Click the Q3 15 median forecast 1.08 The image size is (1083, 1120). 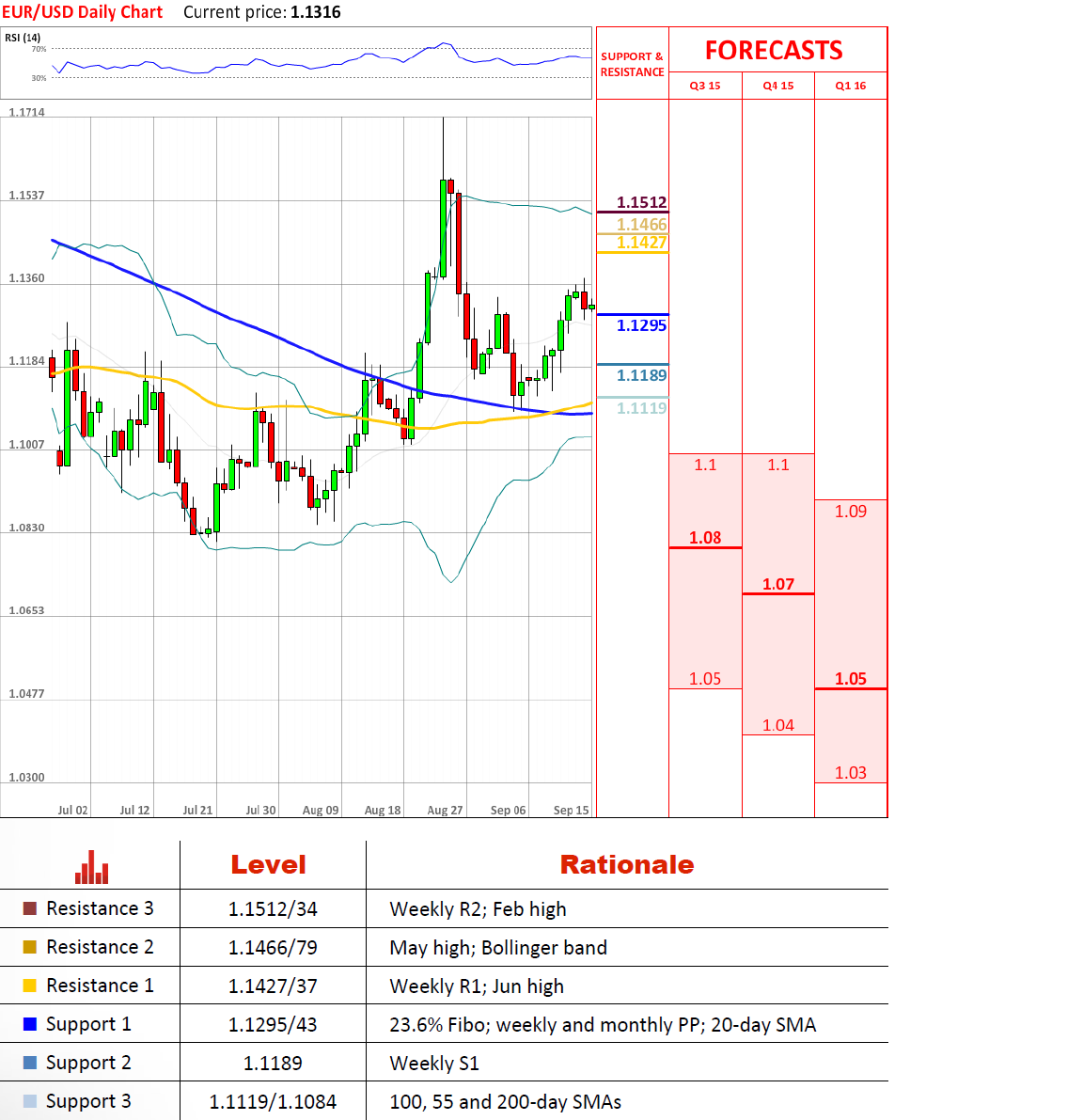[x=705, y=538]
